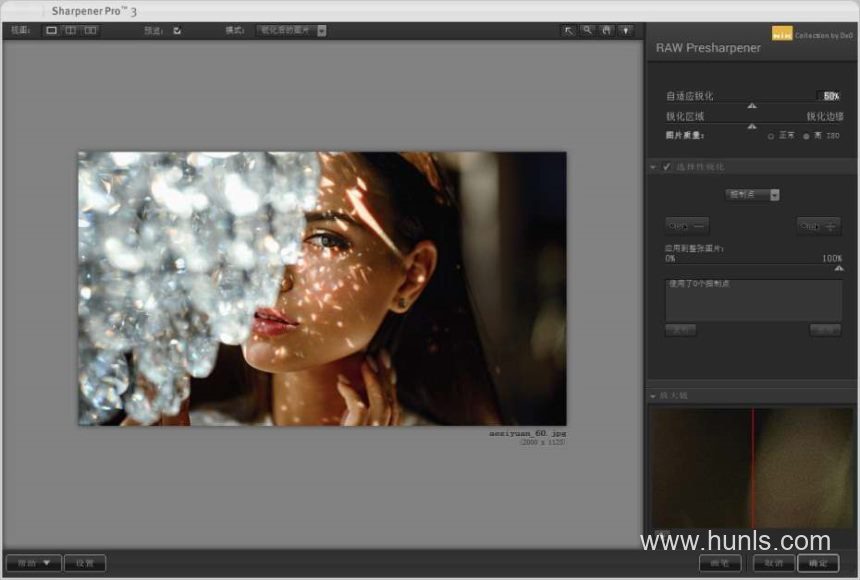
Task: Open the mode dropdown in toolbar
Action: click(x=291, y=31)
